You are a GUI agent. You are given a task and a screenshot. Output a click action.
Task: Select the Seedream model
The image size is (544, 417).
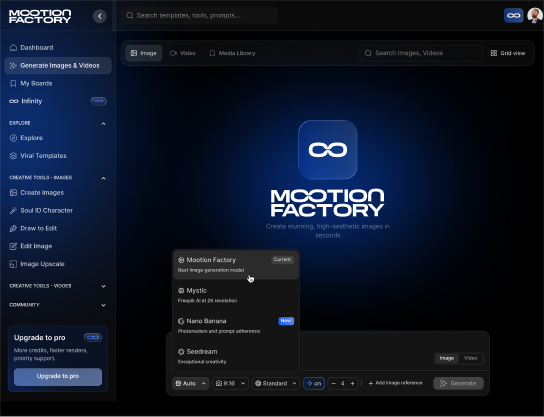tap(236, 356)
